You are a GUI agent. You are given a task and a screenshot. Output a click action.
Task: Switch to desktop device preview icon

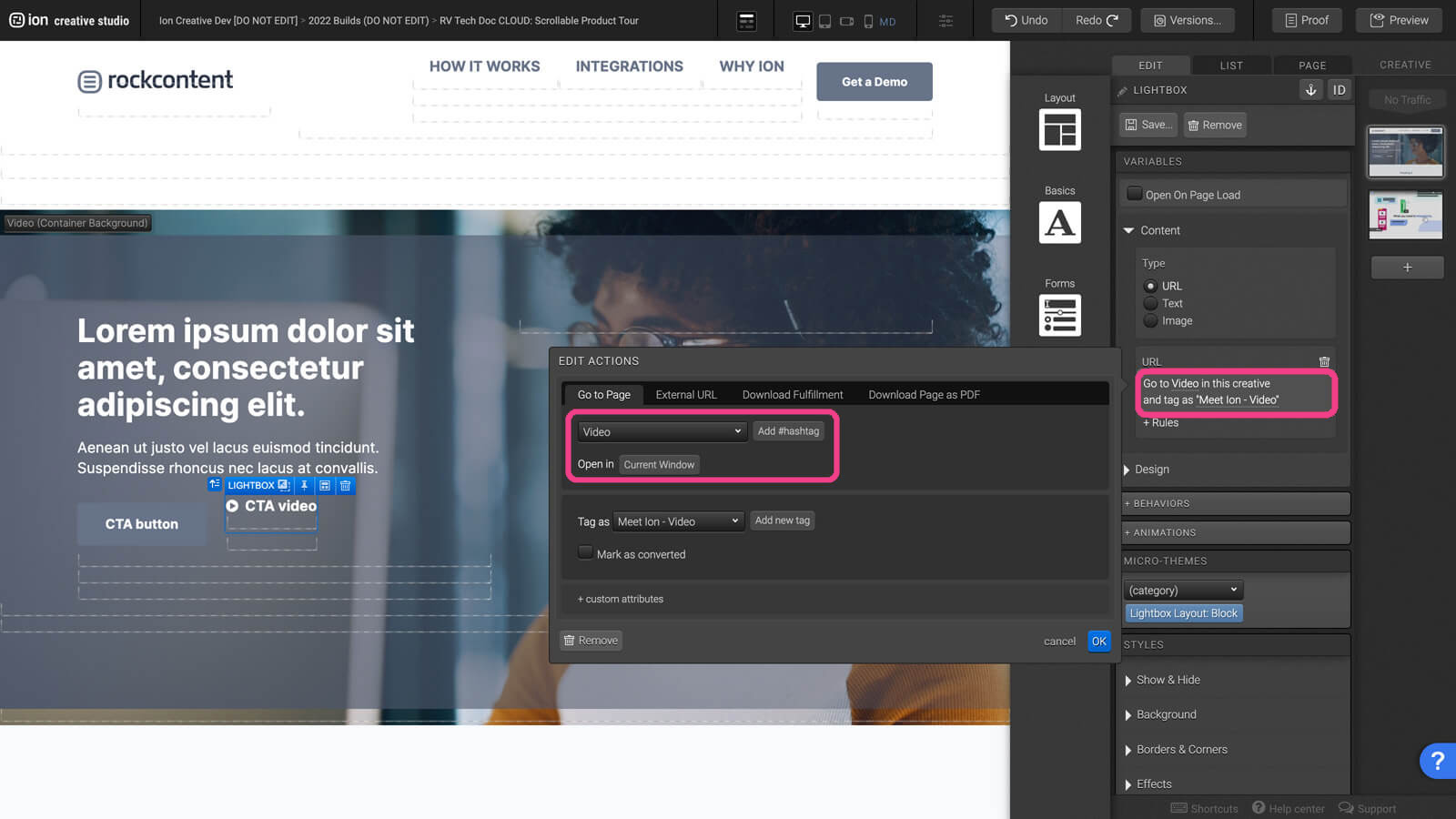click(x=803, y=21)
